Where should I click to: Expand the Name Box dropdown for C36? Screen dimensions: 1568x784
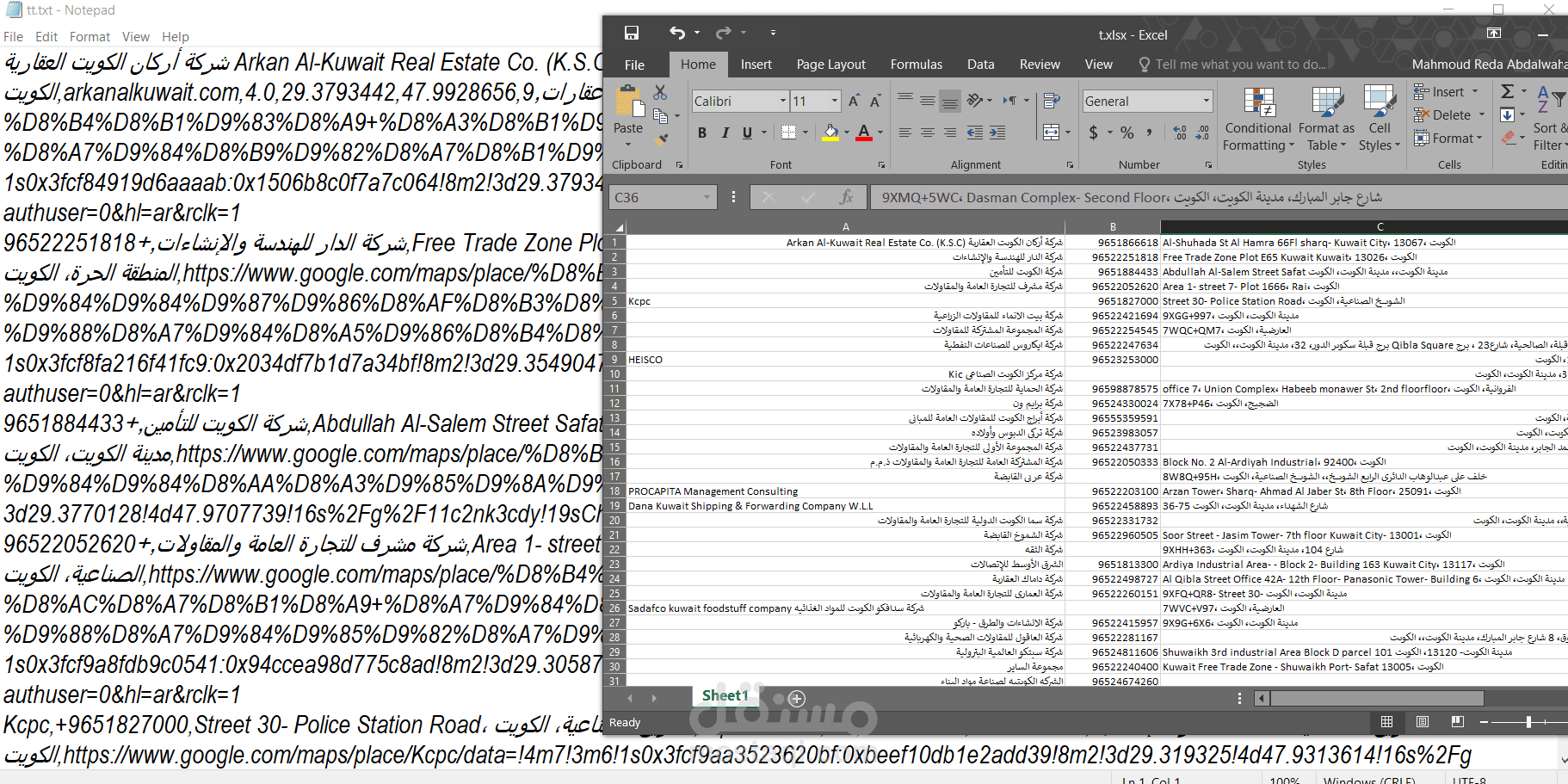click(x=707, y=197)
